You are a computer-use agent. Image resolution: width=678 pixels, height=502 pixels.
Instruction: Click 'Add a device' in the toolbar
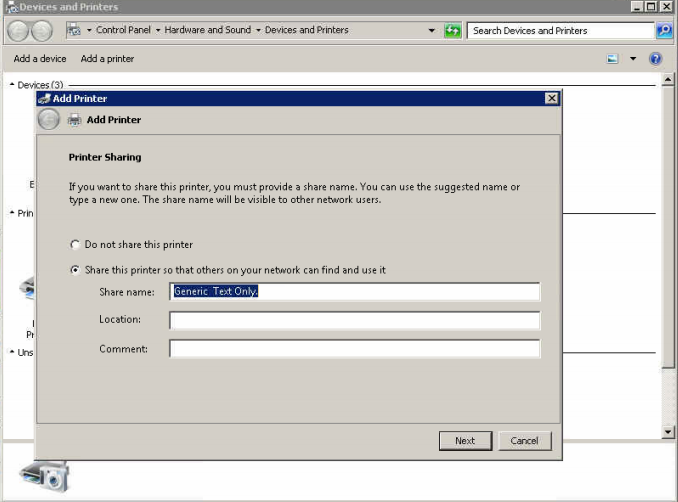coord(40,59)
